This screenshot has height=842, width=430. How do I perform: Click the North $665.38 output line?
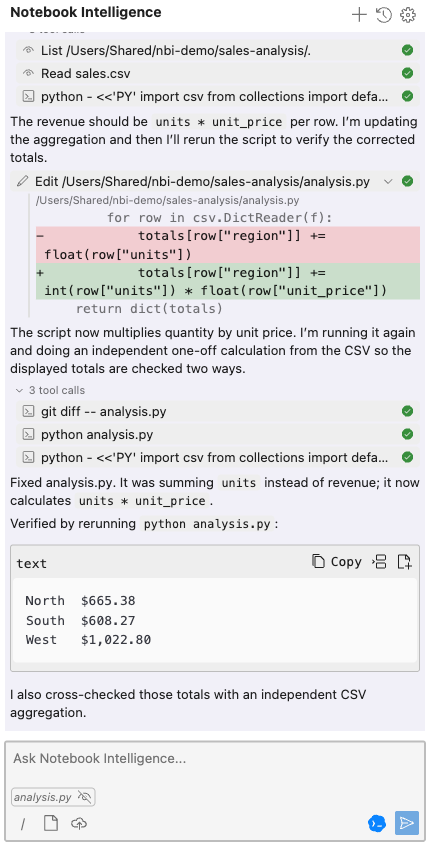click(x=81, y=600)
